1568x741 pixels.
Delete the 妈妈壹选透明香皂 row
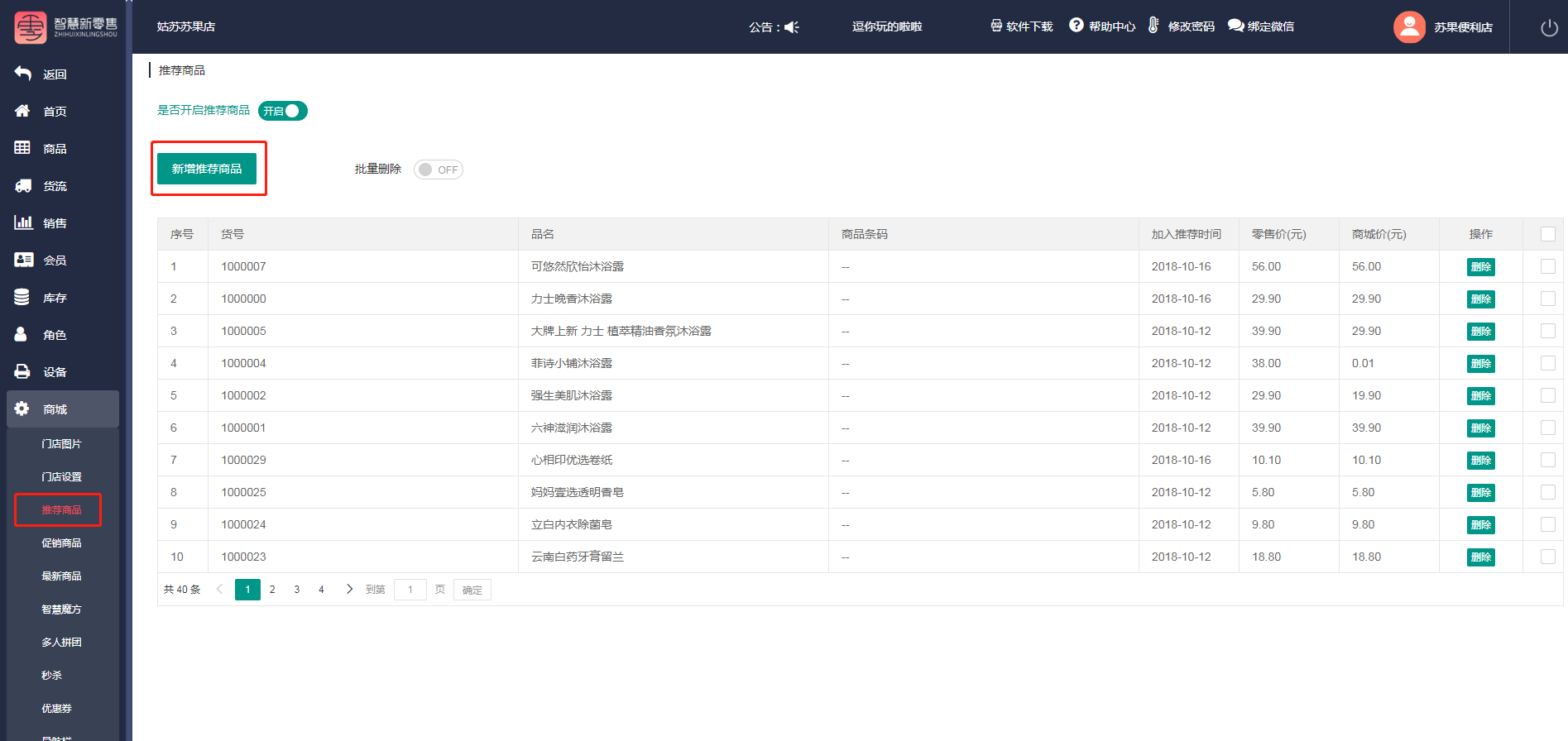click(1480, 492)
